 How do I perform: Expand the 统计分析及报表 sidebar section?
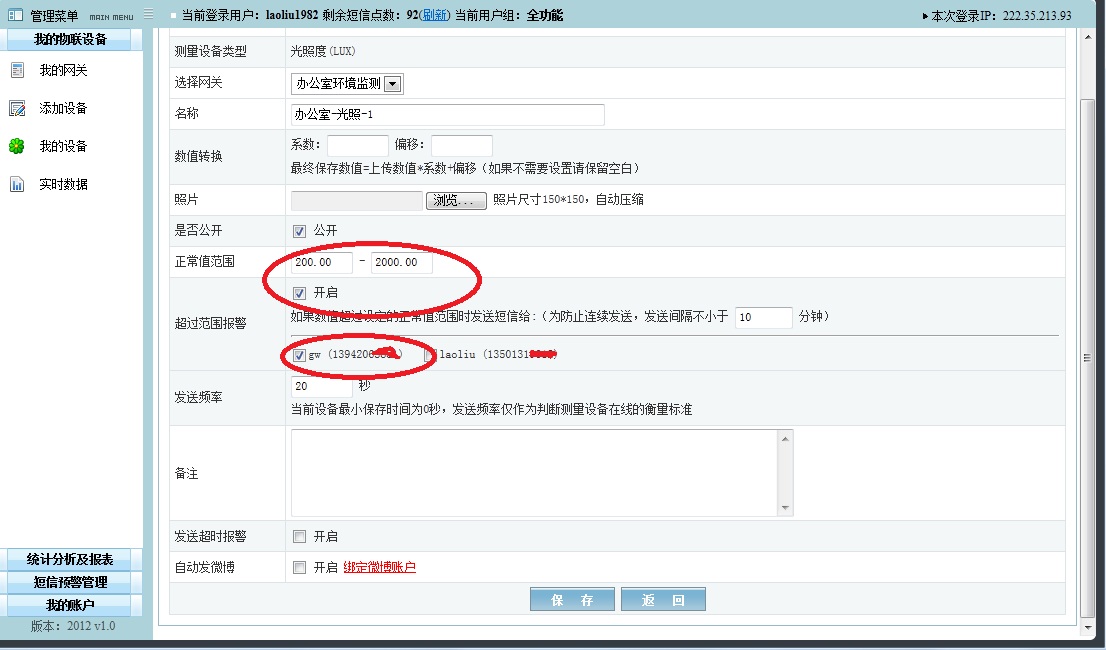72,560
